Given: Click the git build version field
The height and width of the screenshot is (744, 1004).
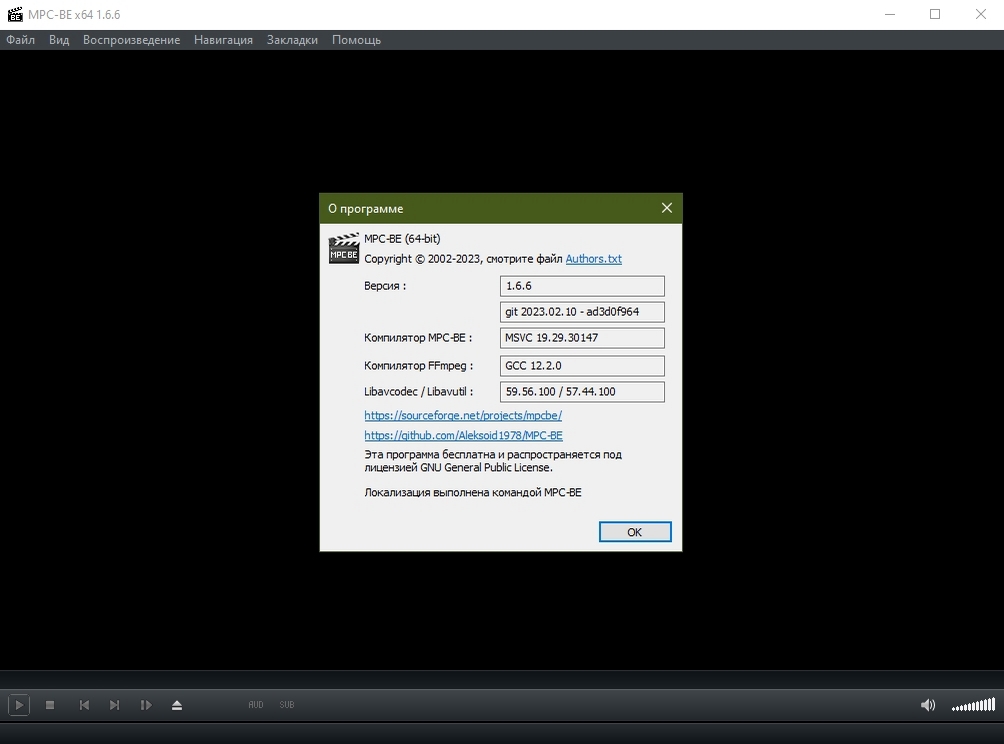Looking at the screenshot, I should pos(582,312).
